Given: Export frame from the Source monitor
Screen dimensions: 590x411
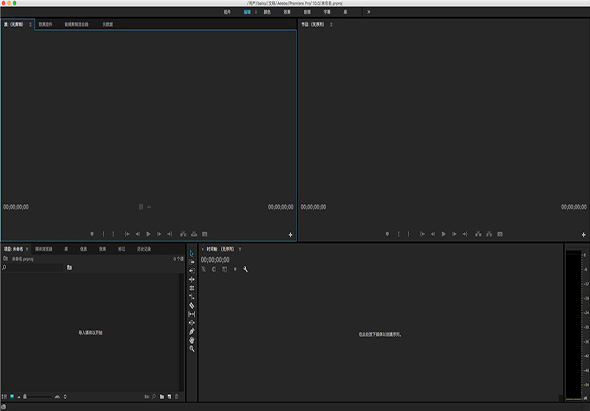Looking at the screenshot, I should 204,234.
